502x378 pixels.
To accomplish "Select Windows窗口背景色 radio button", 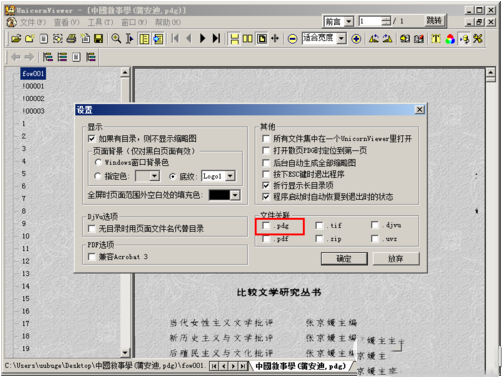I will coord(98,162).
